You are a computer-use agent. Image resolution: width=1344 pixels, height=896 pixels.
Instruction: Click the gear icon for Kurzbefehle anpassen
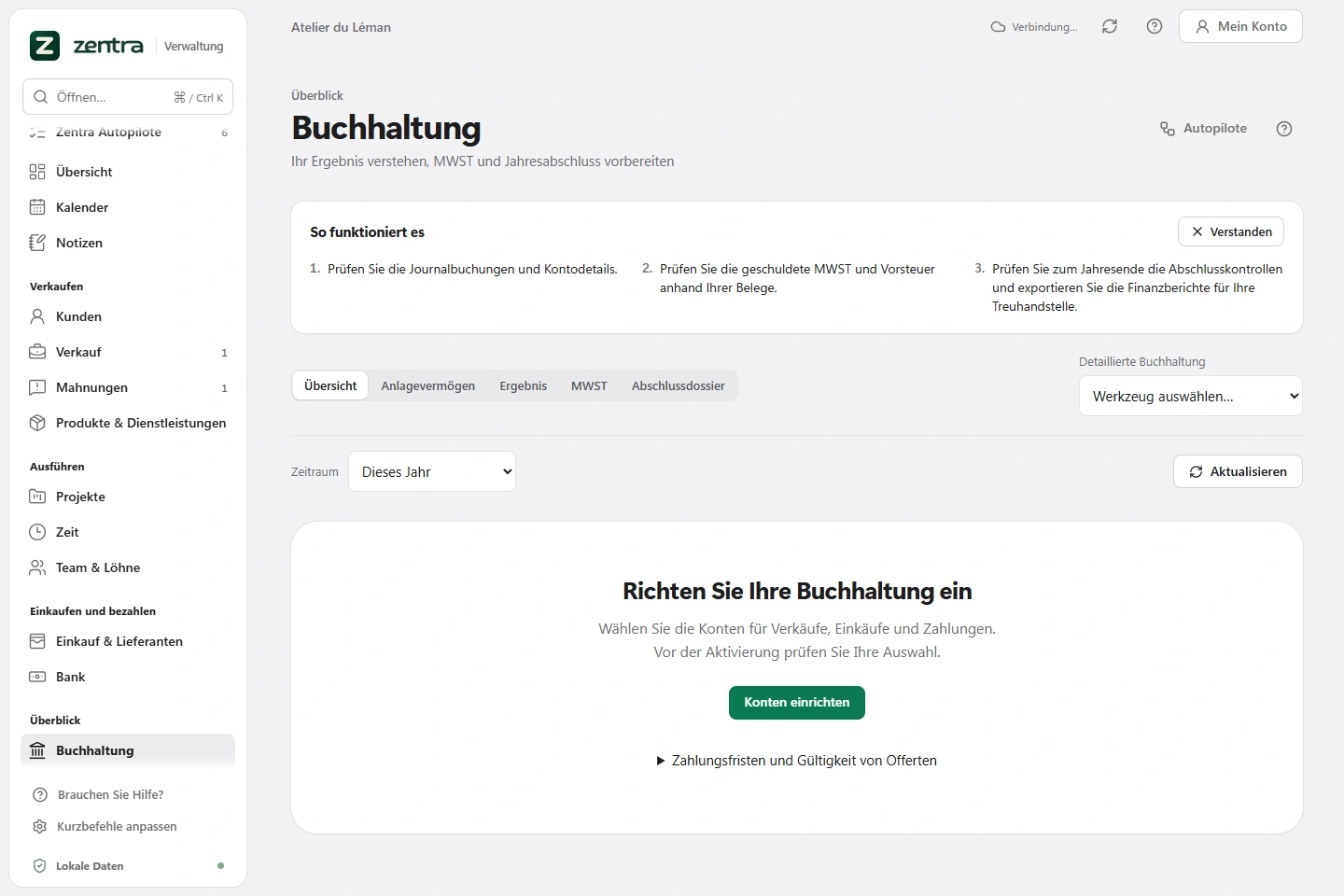point(40,827)
